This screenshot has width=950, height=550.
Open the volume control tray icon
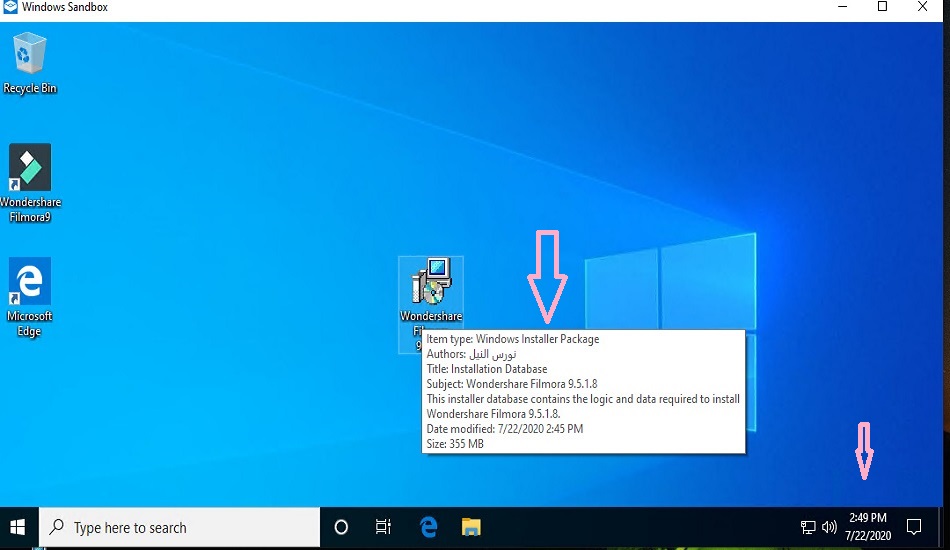(x=829, y=527)
